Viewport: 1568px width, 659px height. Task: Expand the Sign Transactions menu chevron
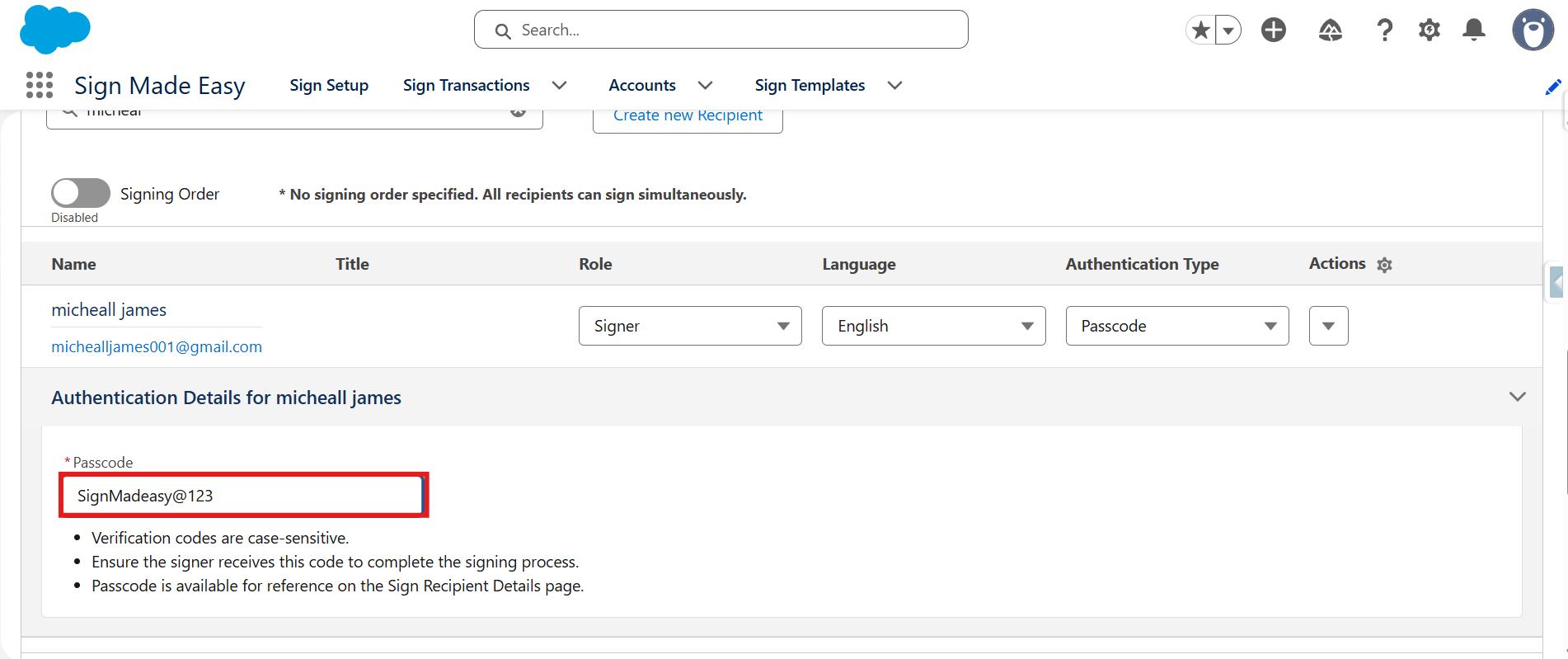tap(560, 85)
